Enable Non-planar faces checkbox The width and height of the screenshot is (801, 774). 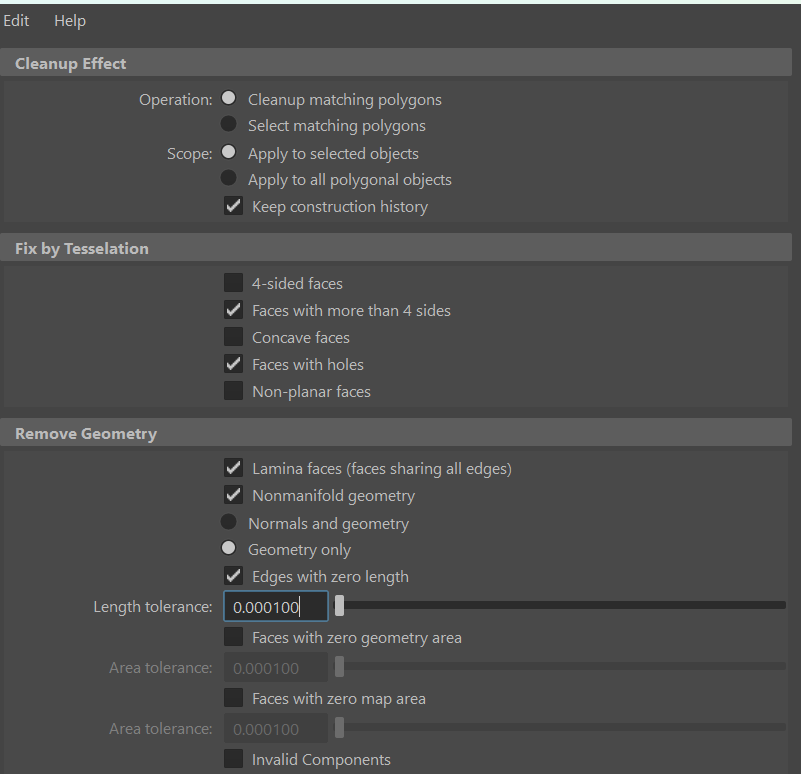[x=234, y=391]
